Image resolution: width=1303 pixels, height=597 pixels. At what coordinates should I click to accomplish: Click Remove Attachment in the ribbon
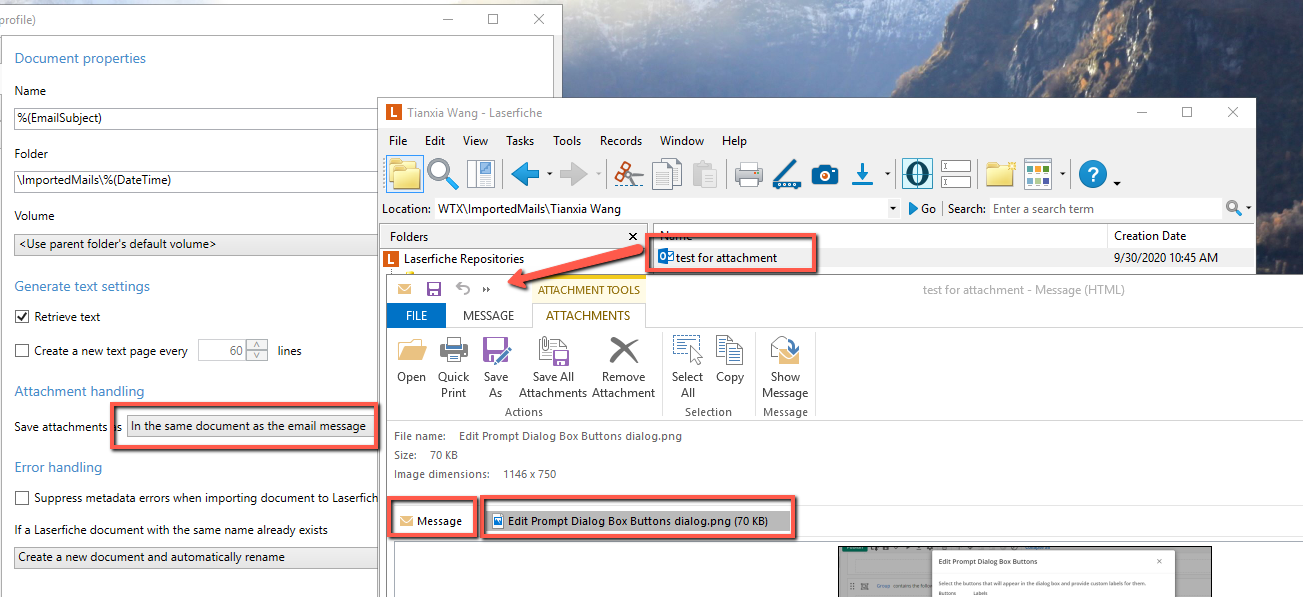coord(624,368)
